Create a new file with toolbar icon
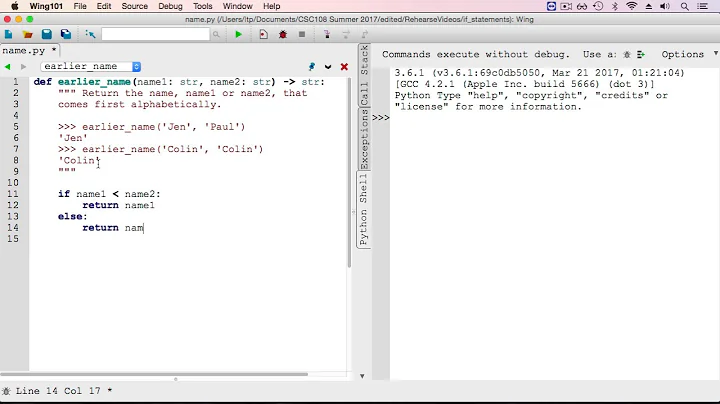 tap(8, 34)
